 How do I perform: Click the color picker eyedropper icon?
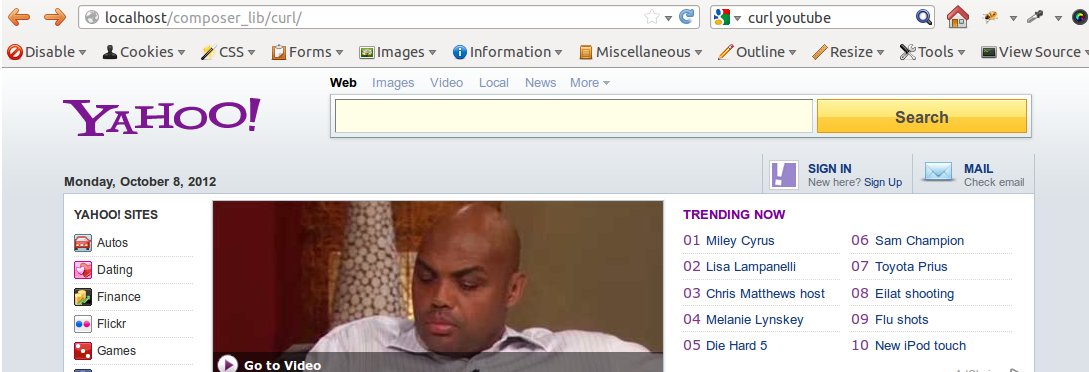point(1036,17)
